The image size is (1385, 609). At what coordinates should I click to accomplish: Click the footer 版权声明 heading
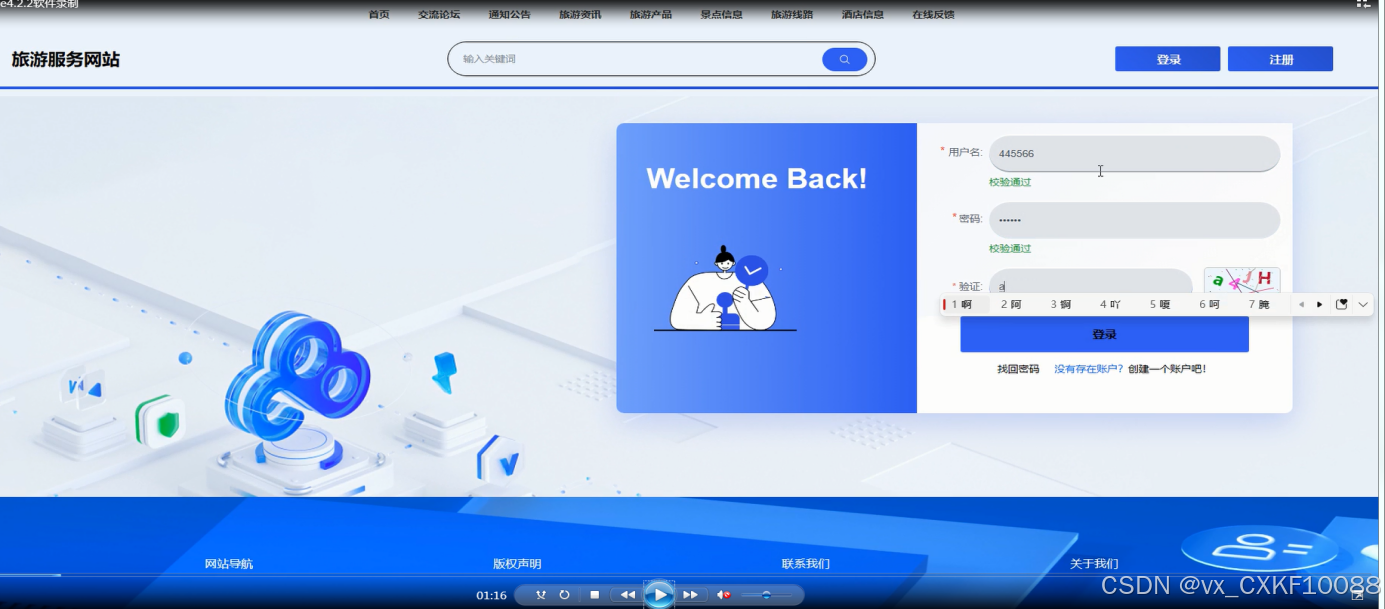click(517, 564)
